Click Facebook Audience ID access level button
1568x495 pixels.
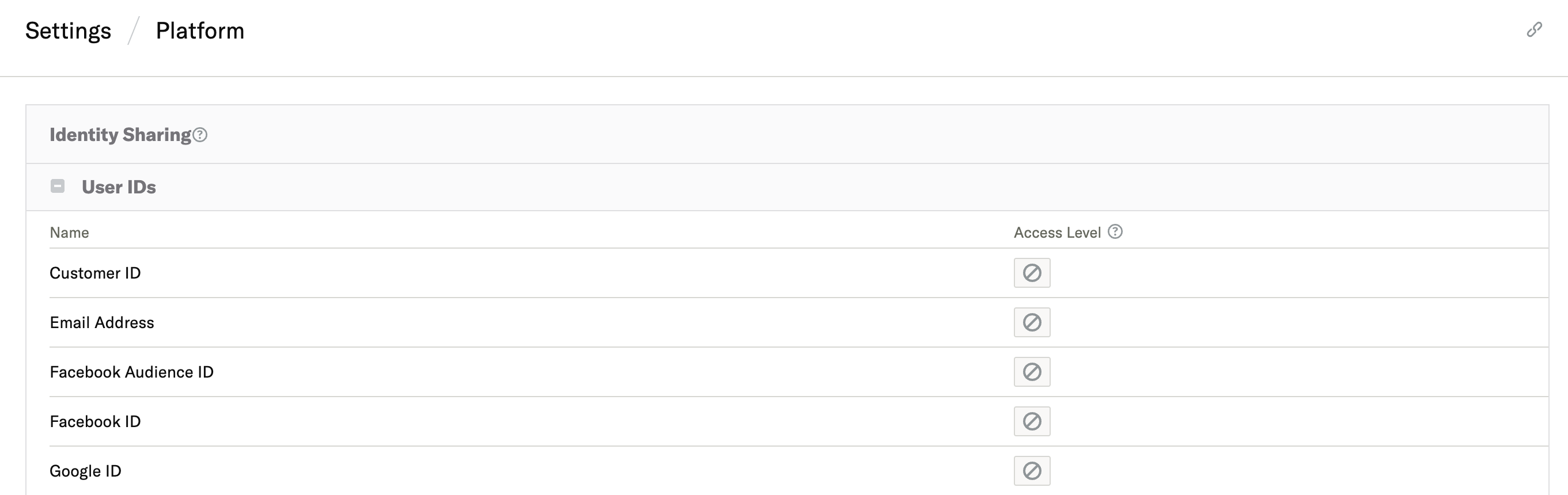1032,372
